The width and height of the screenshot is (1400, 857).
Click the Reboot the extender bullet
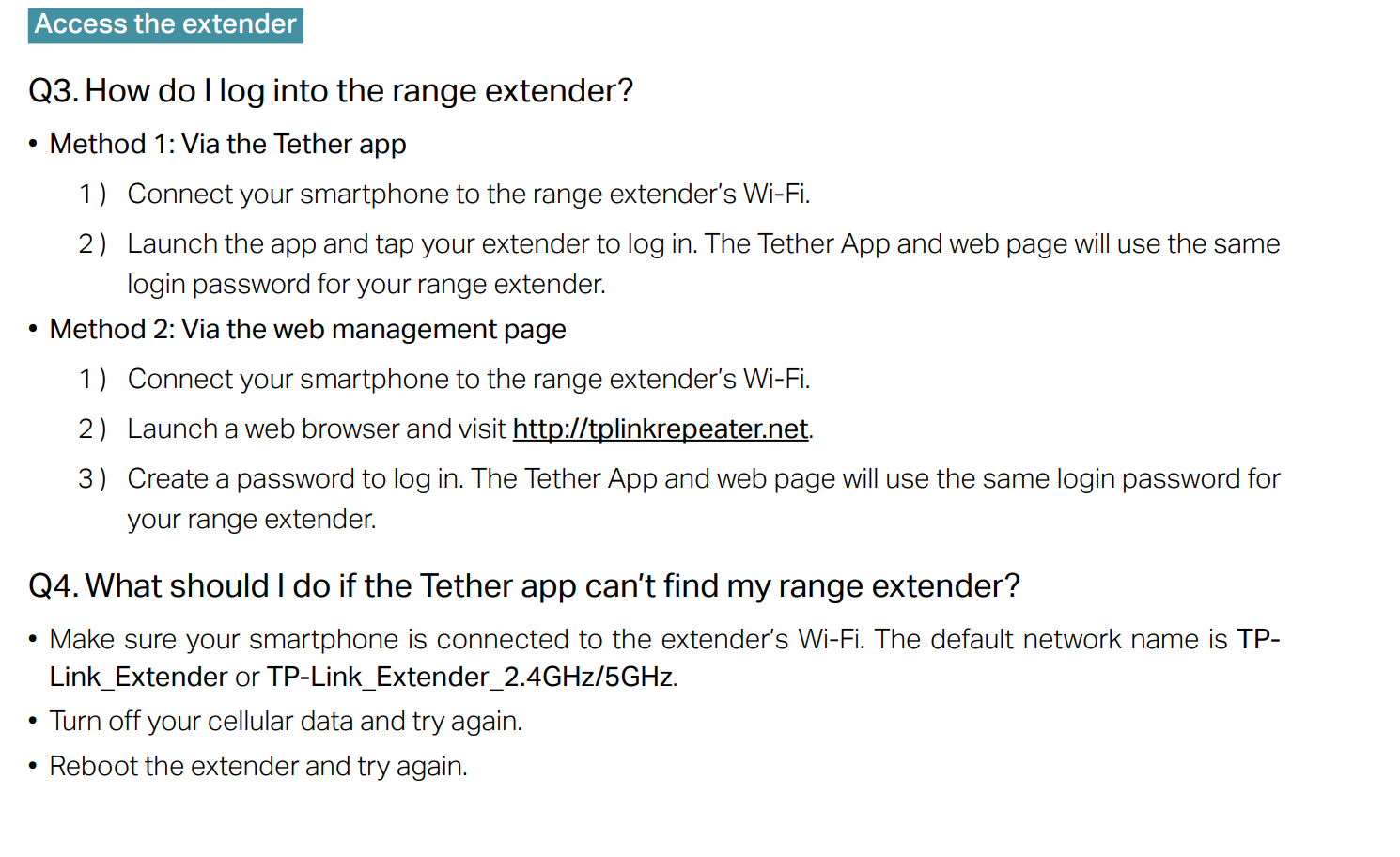click(x=258, y=767)
